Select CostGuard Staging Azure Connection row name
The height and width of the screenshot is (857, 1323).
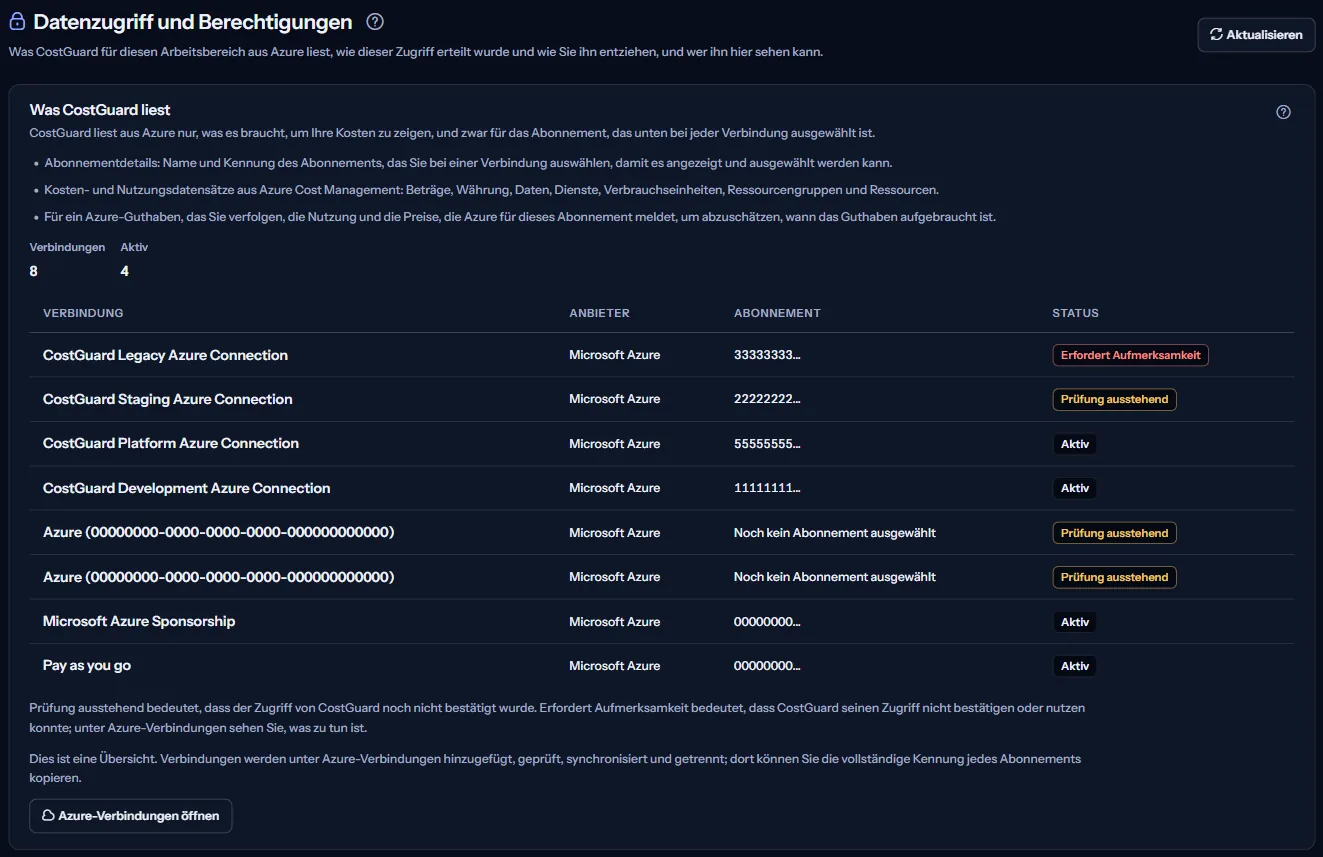pos(168,399)
